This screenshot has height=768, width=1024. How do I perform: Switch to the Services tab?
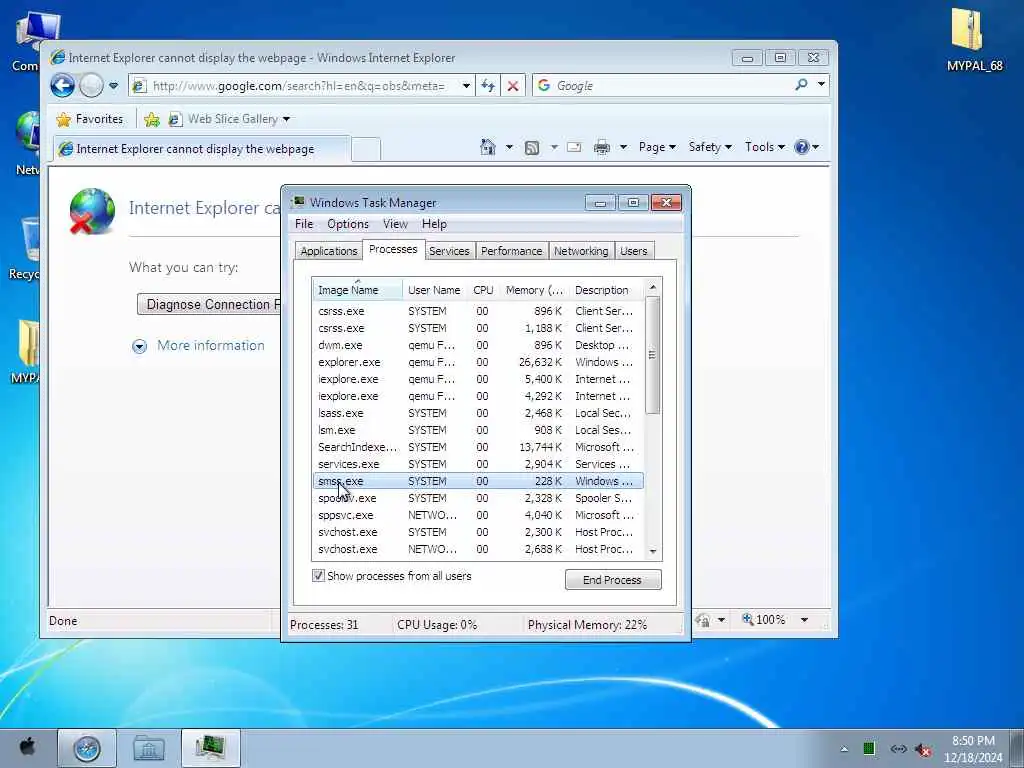[449, 251]
